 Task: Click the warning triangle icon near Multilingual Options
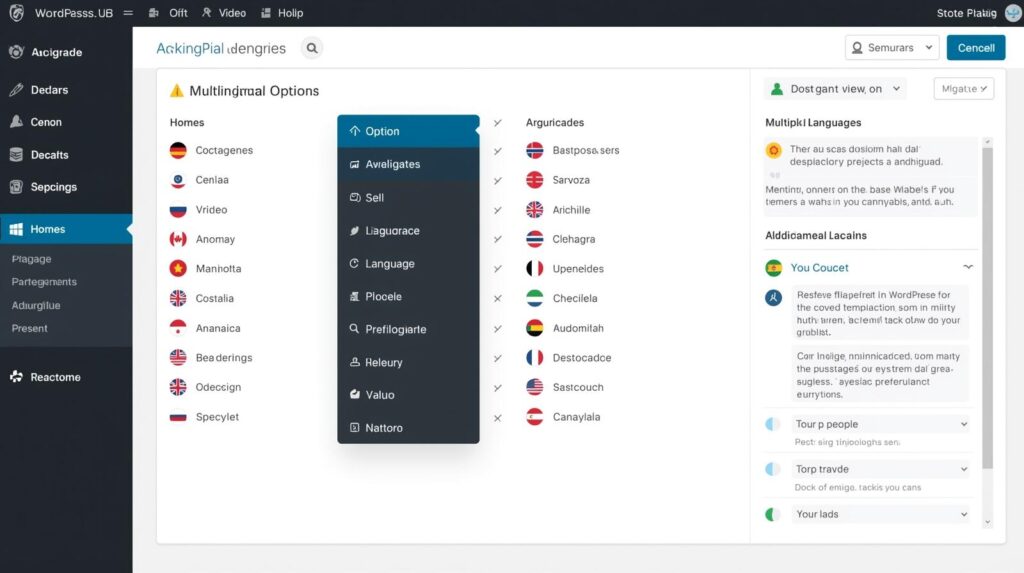(177, 91)
